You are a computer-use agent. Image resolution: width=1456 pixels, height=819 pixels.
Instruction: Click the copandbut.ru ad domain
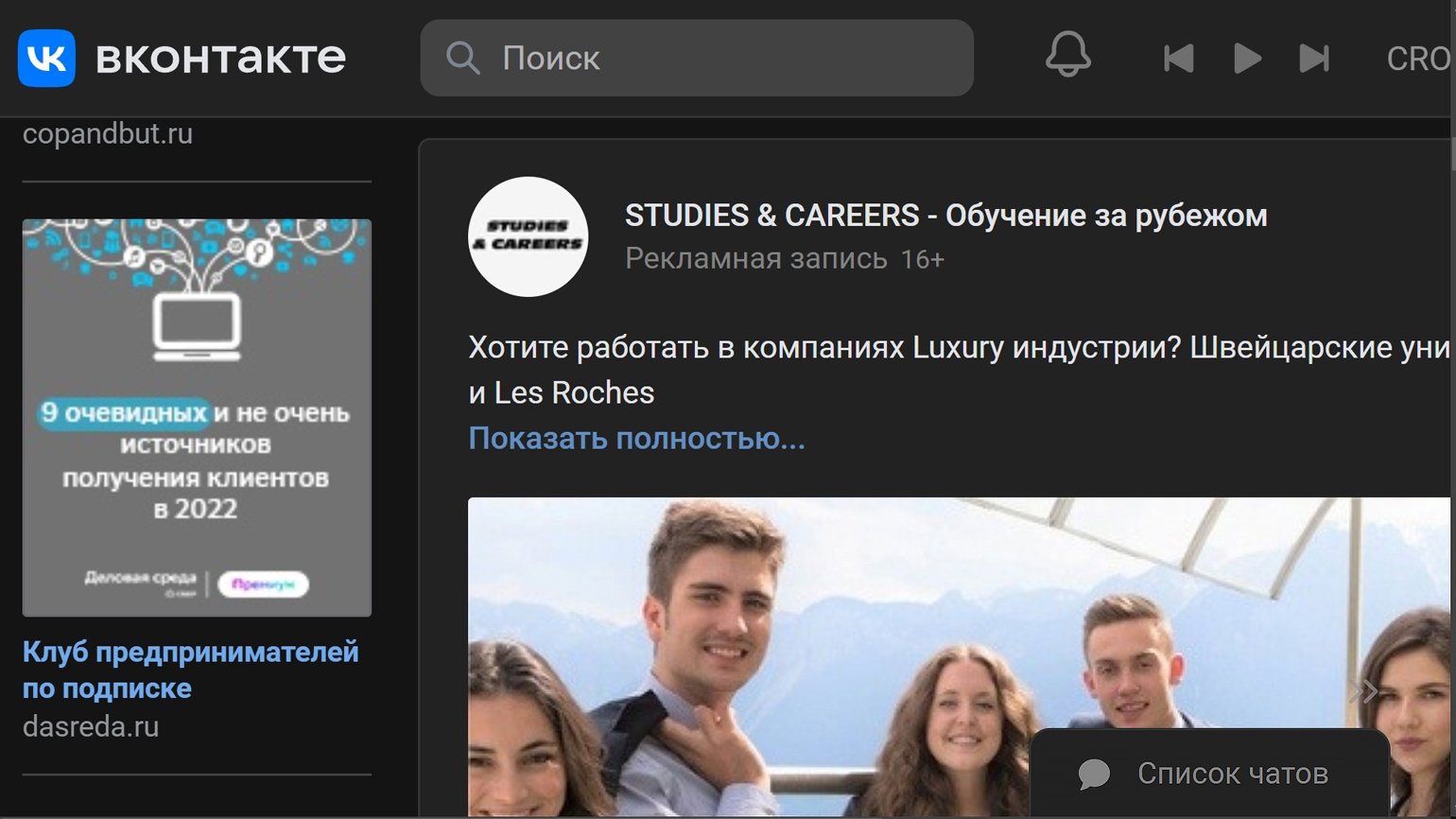point(108,134)
